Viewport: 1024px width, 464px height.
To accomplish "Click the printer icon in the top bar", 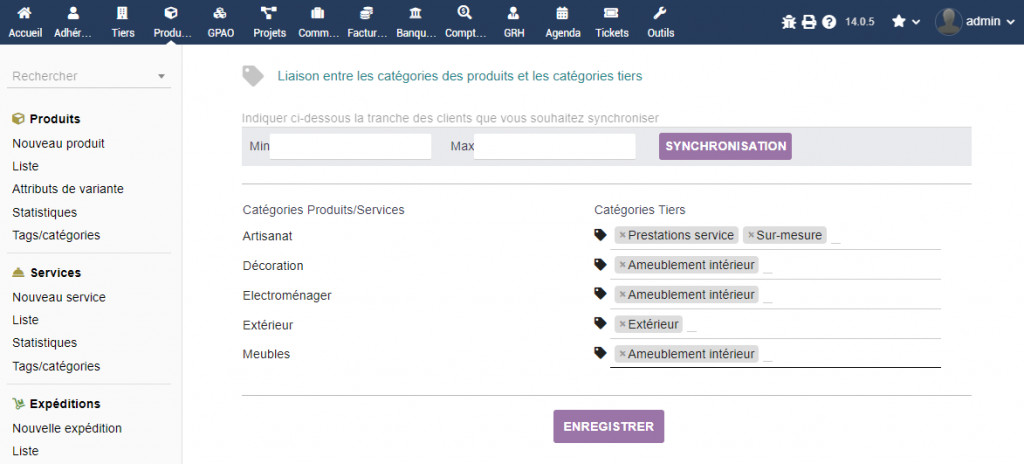I will coord(809,22).
